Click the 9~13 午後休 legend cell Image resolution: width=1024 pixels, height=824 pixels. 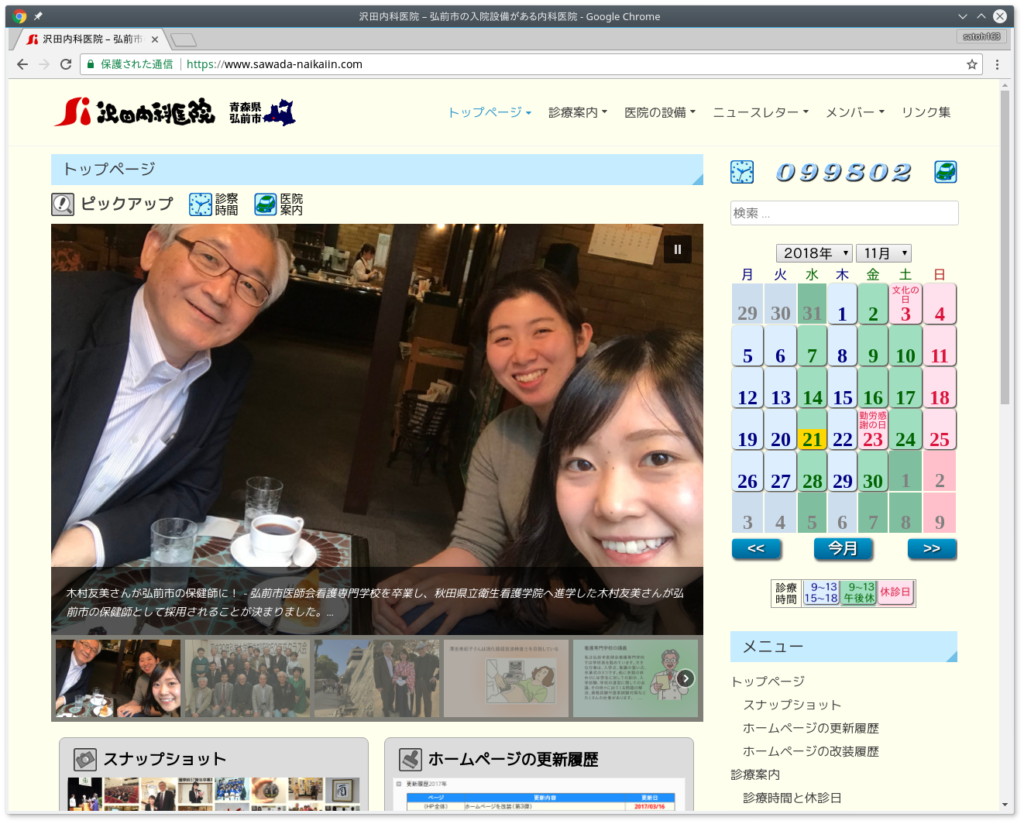(859, 592)
